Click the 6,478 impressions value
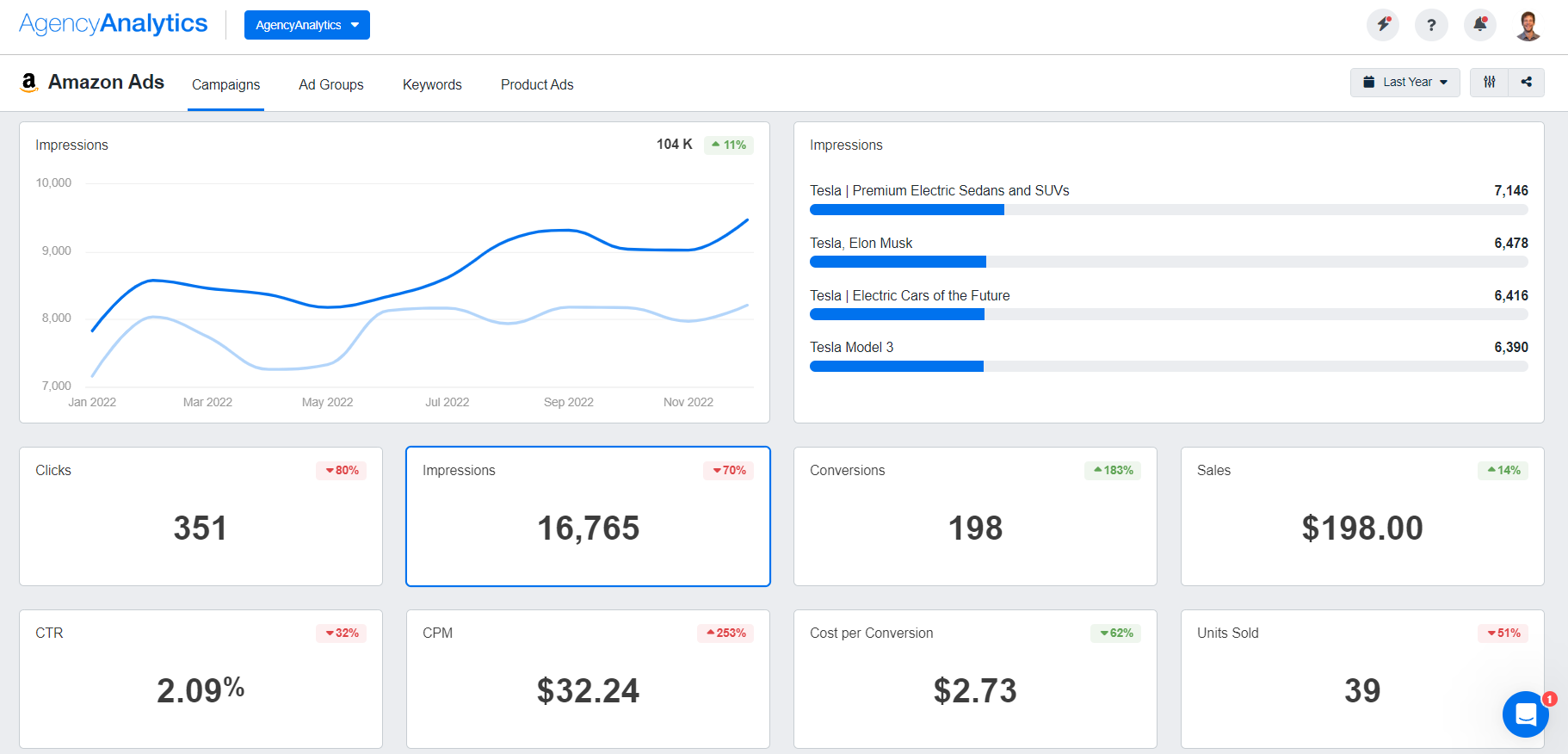This screenshot has height=754, width=1568. click(1511, 243)
